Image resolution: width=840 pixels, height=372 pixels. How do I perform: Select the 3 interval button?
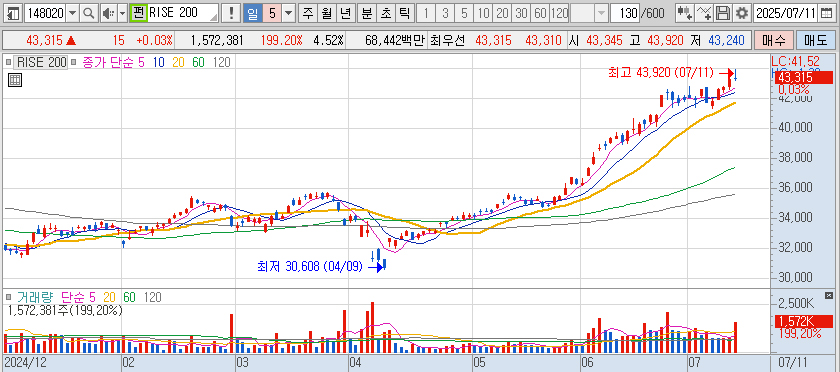tap(445, 13)
